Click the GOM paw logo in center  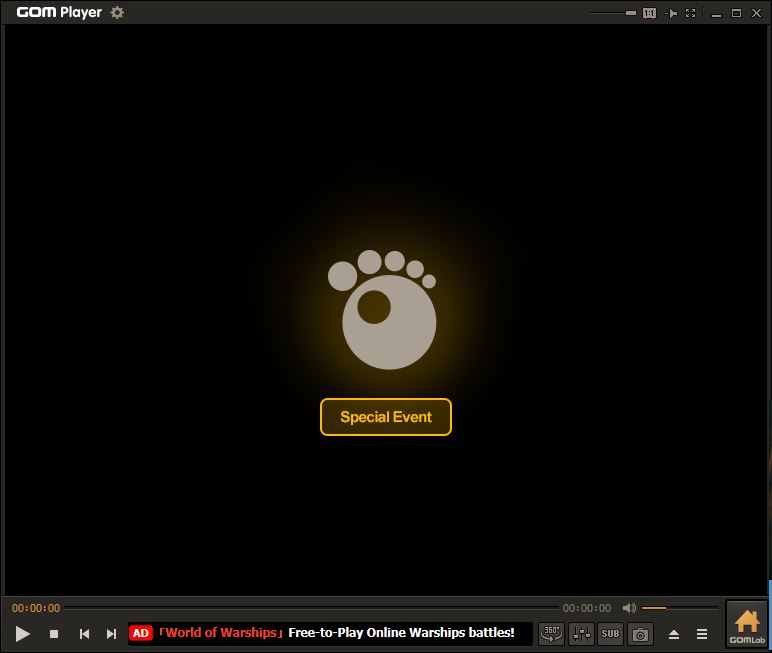[x=383, y=310]
